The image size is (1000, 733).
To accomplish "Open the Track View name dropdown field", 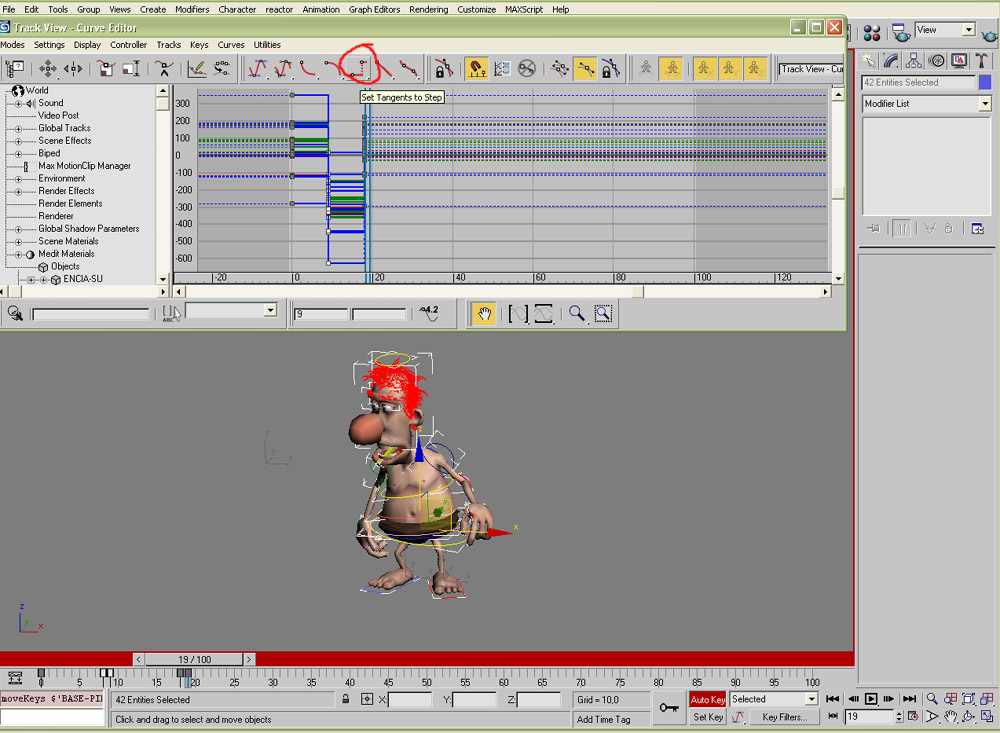I will (811, 69).
